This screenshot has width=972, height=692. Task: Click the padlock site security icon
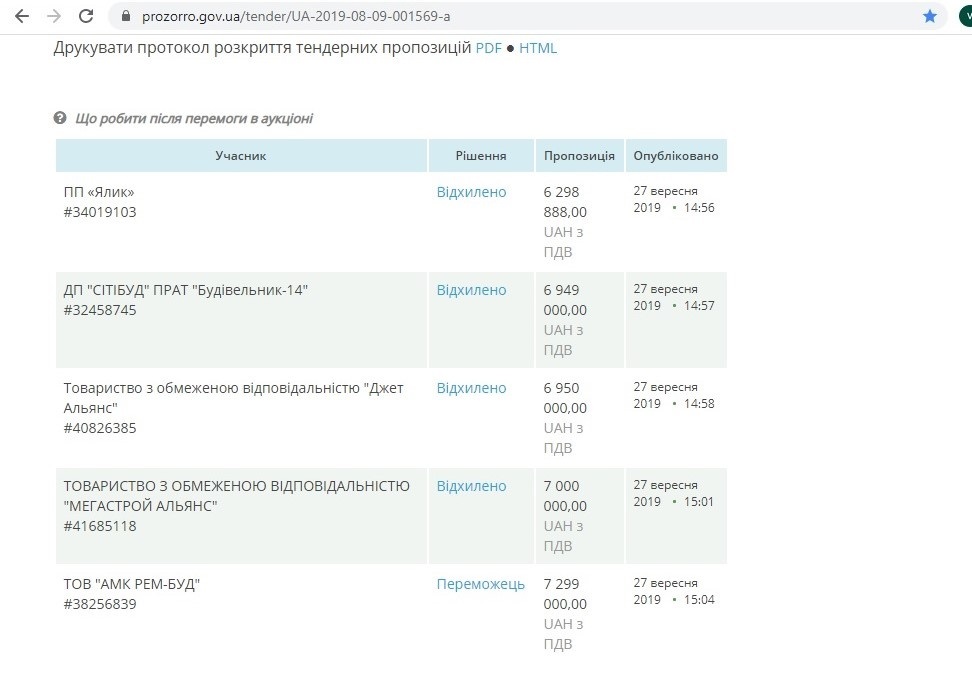coord(126,16)
